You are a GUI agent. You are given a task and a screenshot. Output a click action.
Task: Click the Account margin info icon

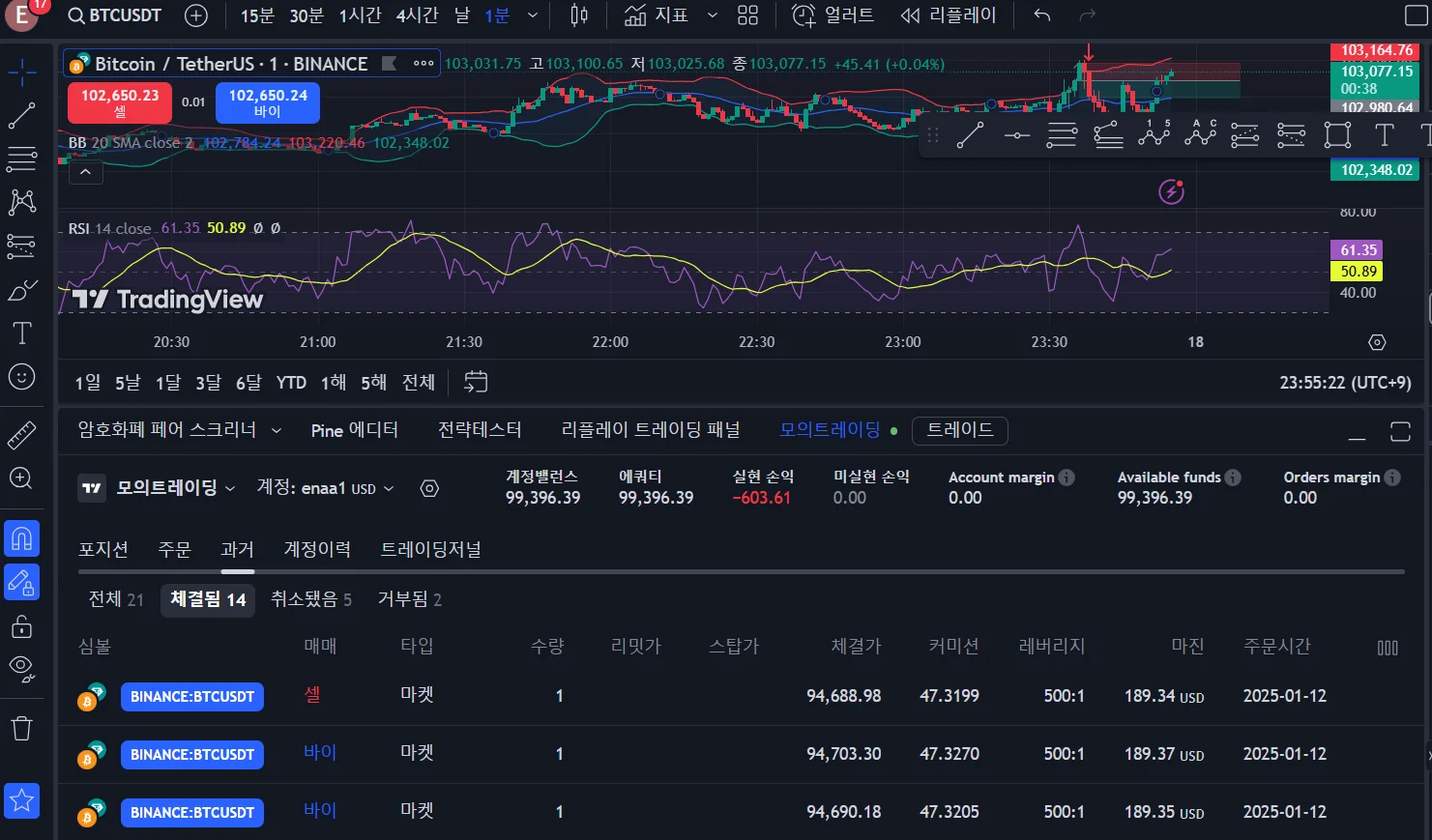click(1067, 478)
